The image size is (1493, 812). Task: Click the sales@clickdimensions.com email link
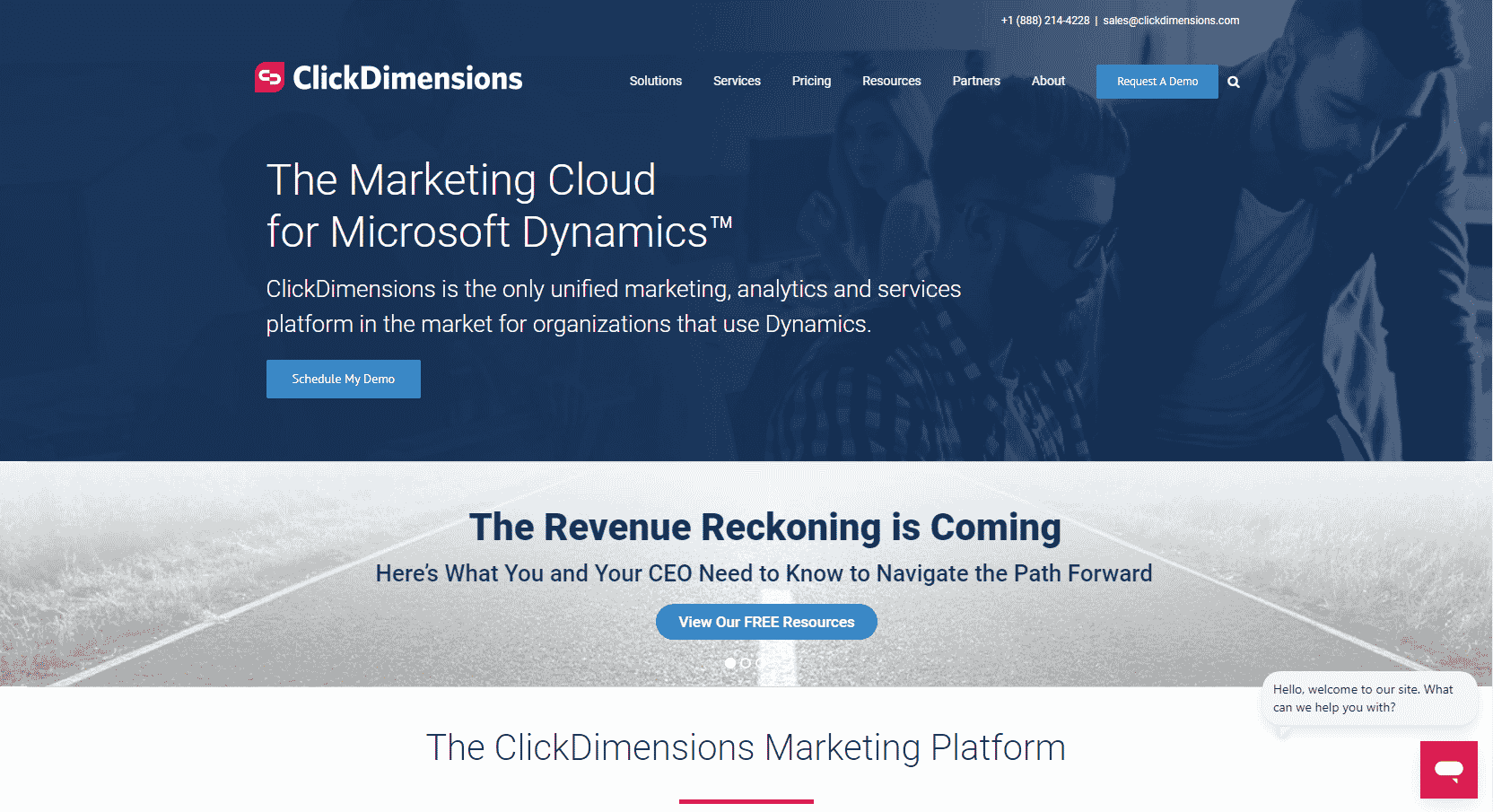point(1171,21)
